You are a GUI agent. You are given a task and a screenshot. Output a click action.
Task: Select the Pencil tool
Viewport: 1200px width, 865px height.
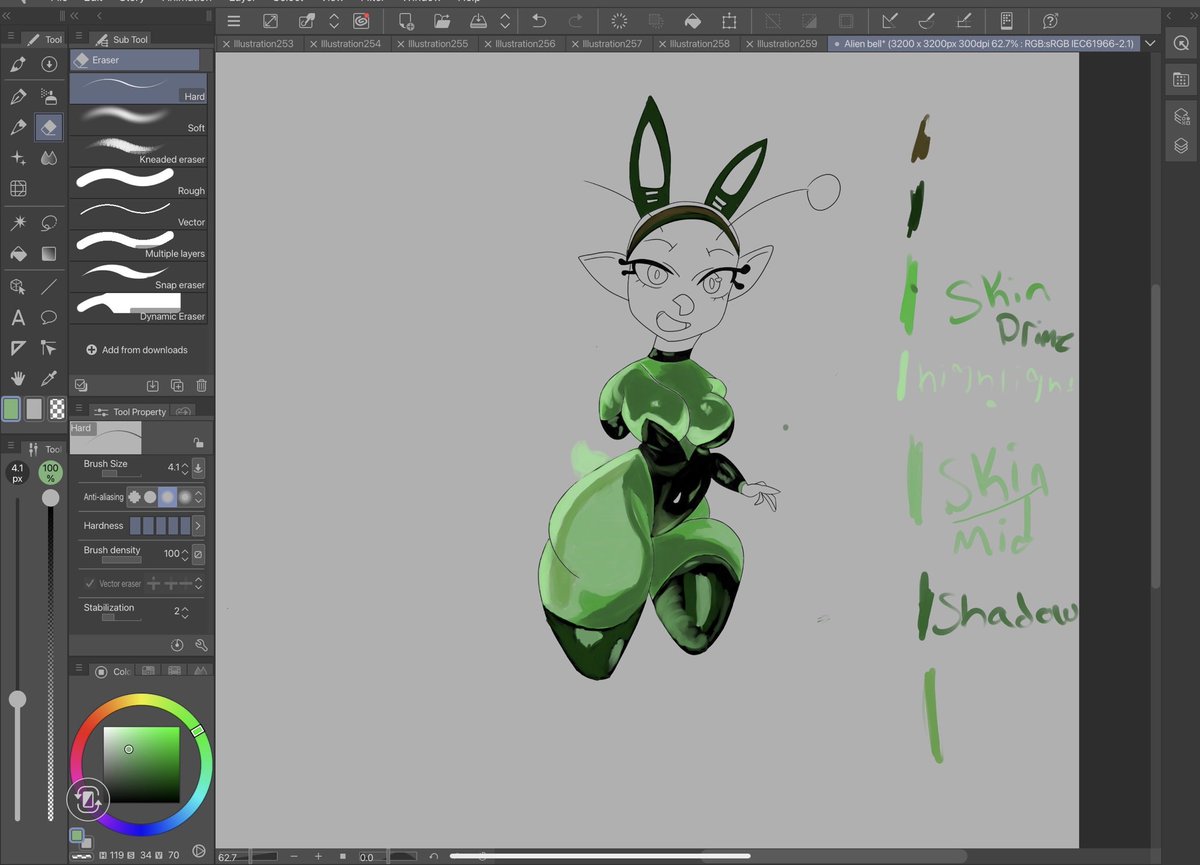pyautogui.click(x=18, y=127)
